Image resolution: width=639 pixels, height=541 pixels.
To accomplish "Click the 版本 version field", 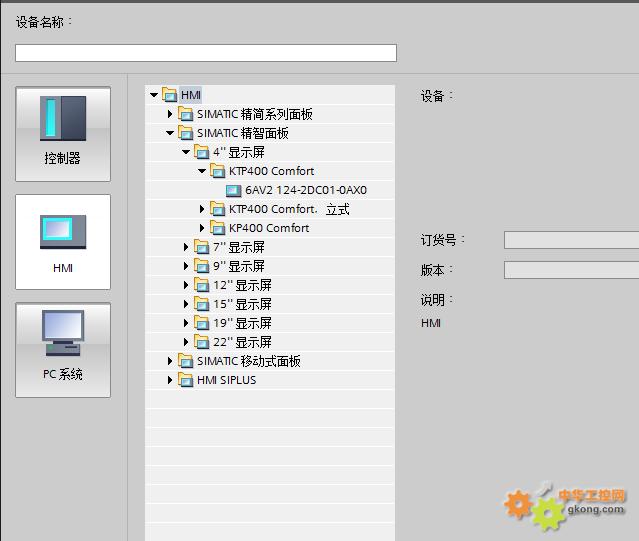I will pos(571,270).
